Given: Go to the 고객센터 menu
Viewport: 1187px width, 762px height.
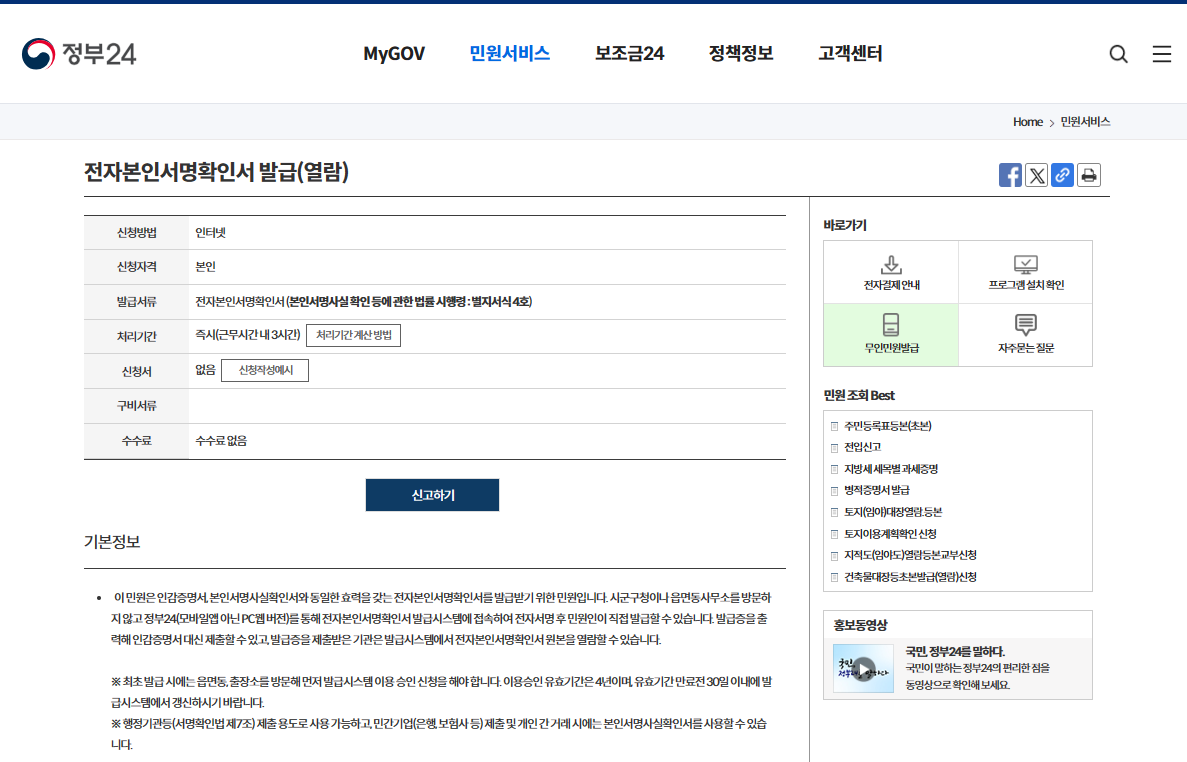Looking at the screenshot, I should (849, 53).
